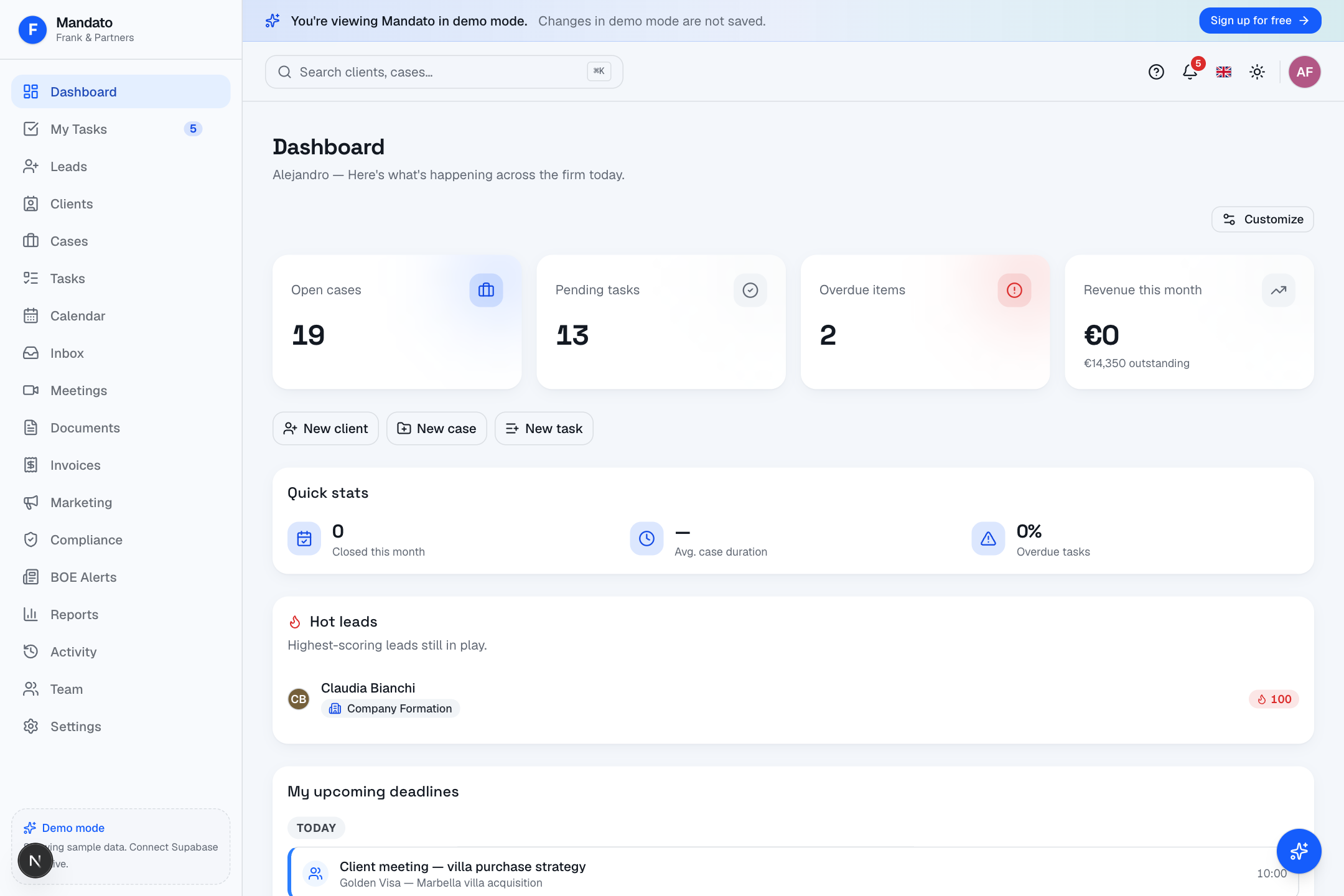Click the Pending tasks checkmark icon
1344x896 pixels.
[750, 290]
